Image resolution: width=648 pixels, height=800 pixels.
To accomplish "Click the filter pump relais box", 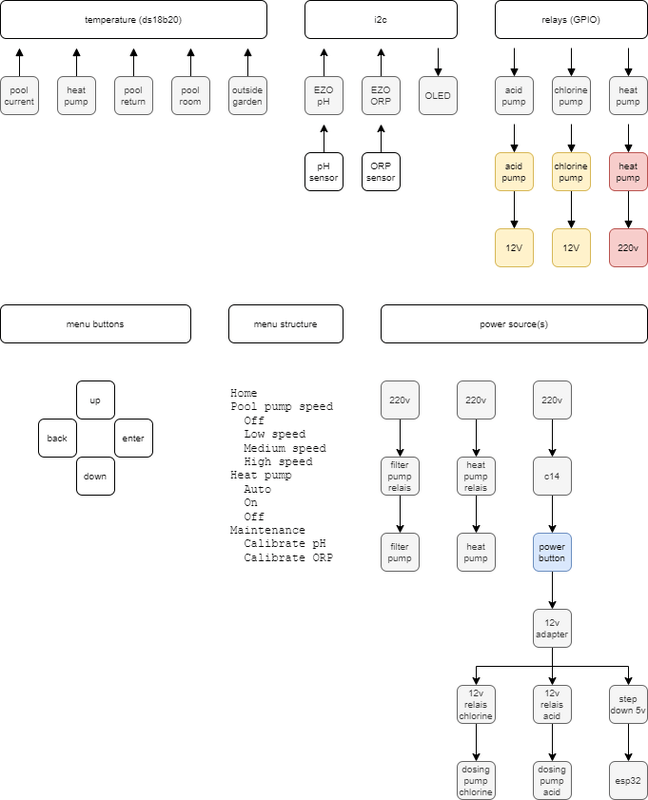I will click(x=400, y=476).
